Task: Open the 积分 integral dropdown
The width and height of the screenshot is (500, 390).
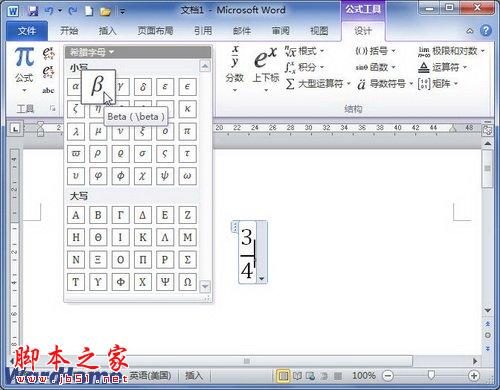Action: (x=304, y=67)
